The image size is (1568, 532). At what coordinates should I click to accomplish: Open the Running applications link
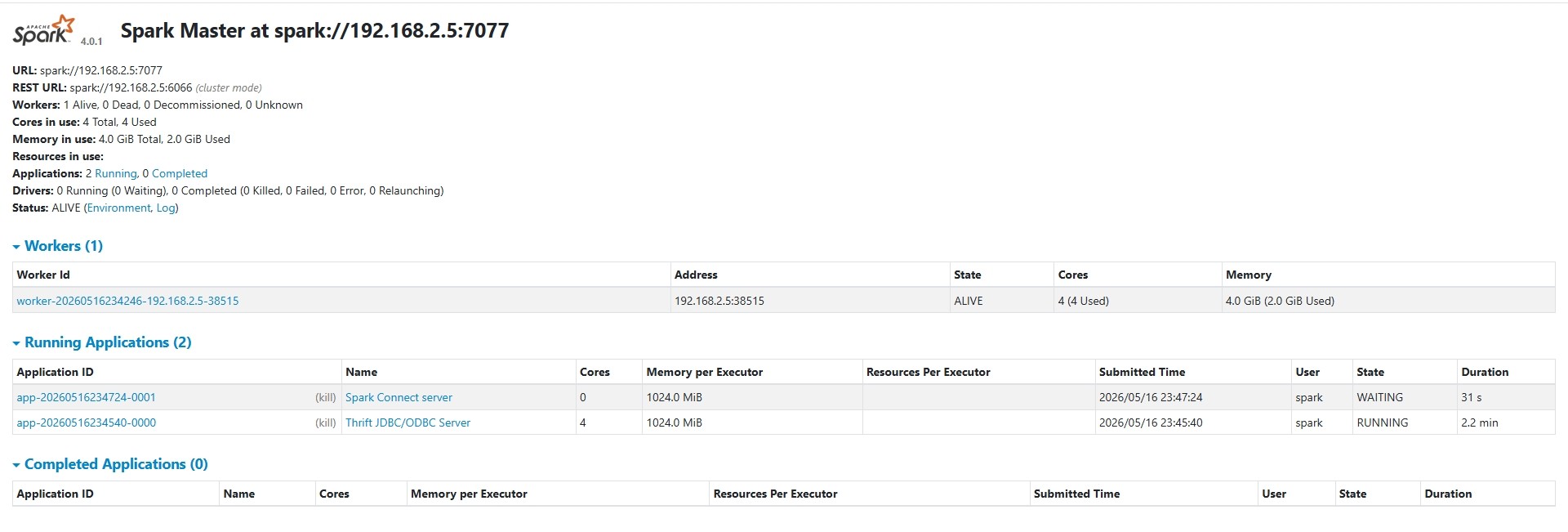click(115, 173)
